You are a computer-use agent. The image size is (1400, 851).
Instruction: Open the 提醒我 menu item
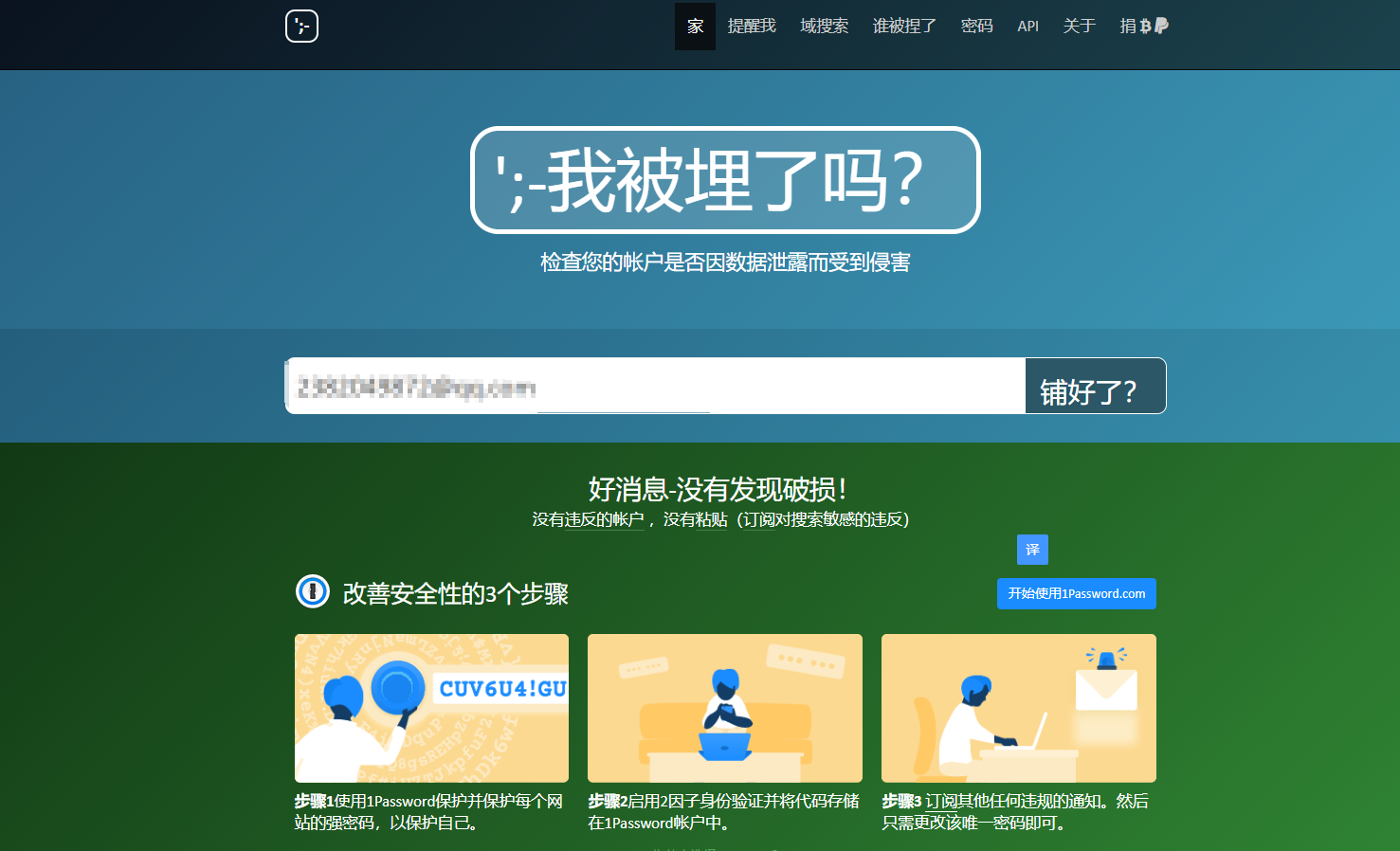click(x=752, y=27)
